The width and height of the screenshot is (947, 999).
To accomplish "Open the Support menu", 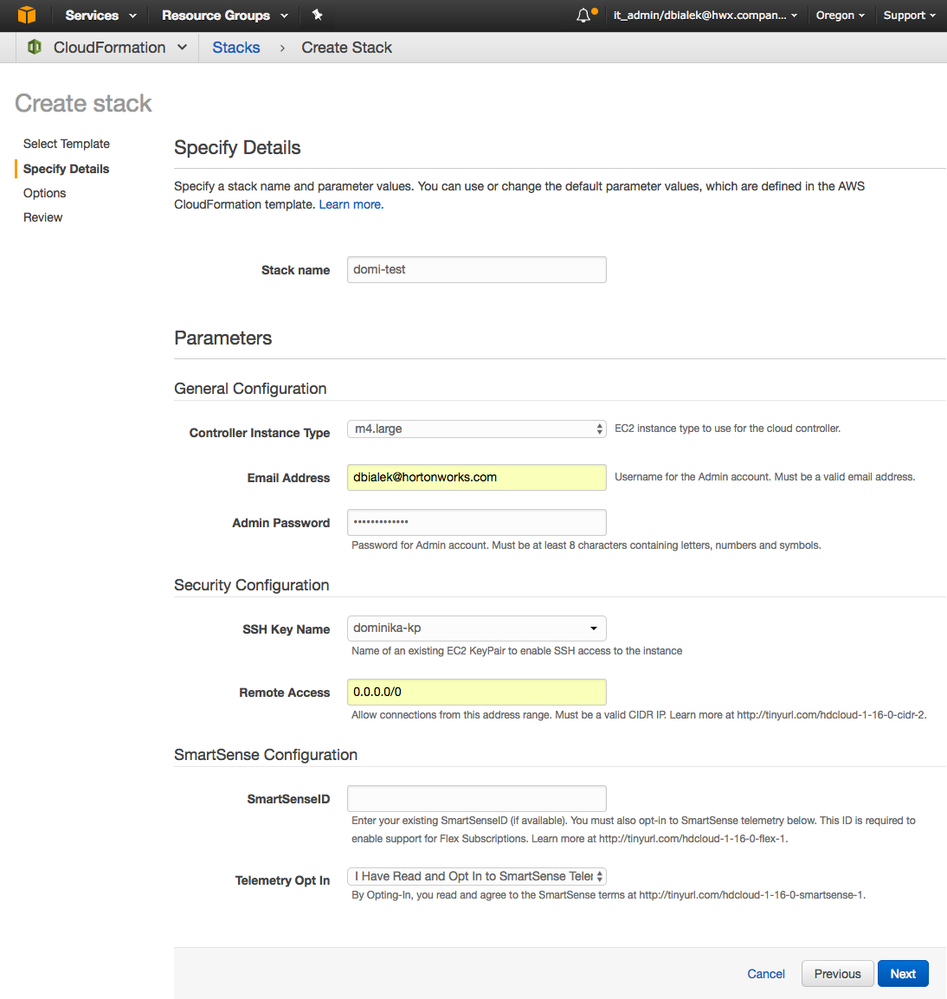I will click(x=910, y=15).
